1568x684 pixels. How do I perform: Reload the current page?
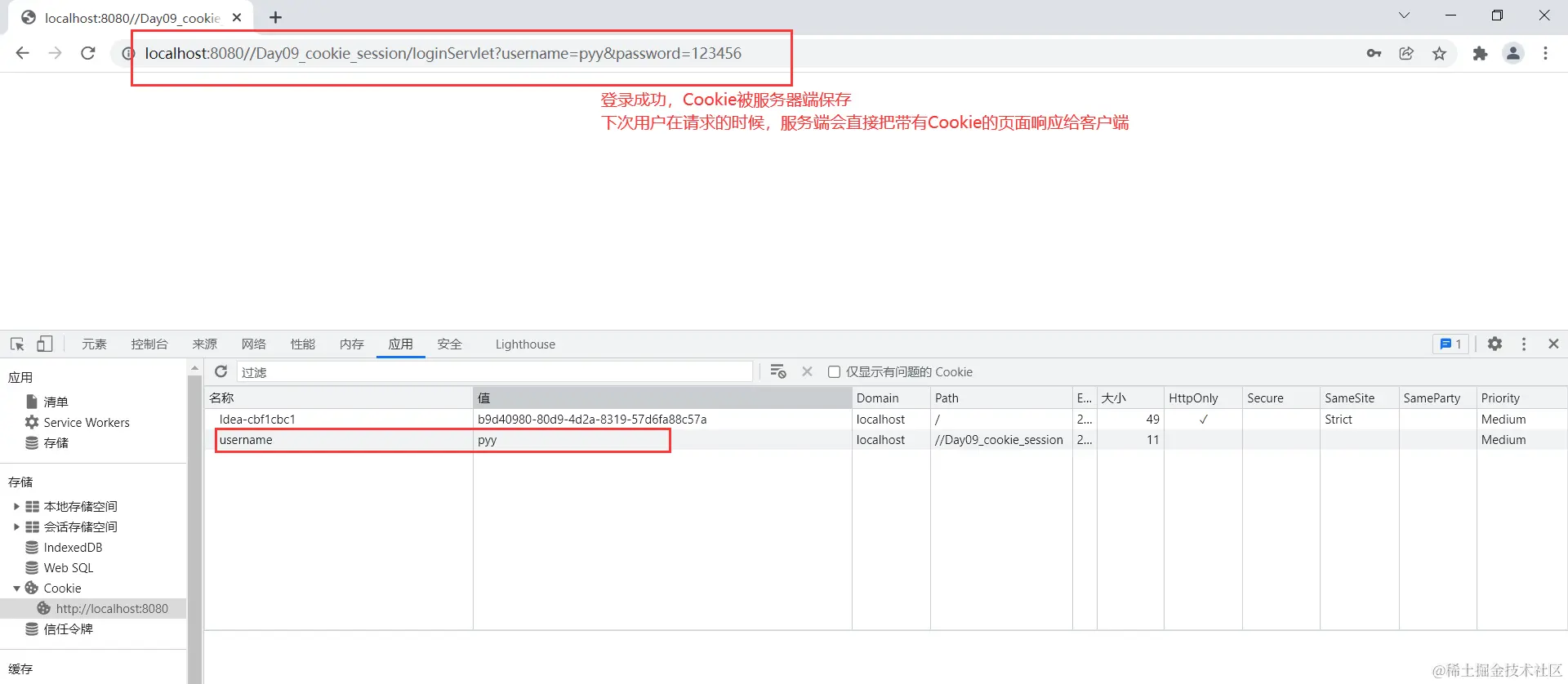[x=88, y=53]
